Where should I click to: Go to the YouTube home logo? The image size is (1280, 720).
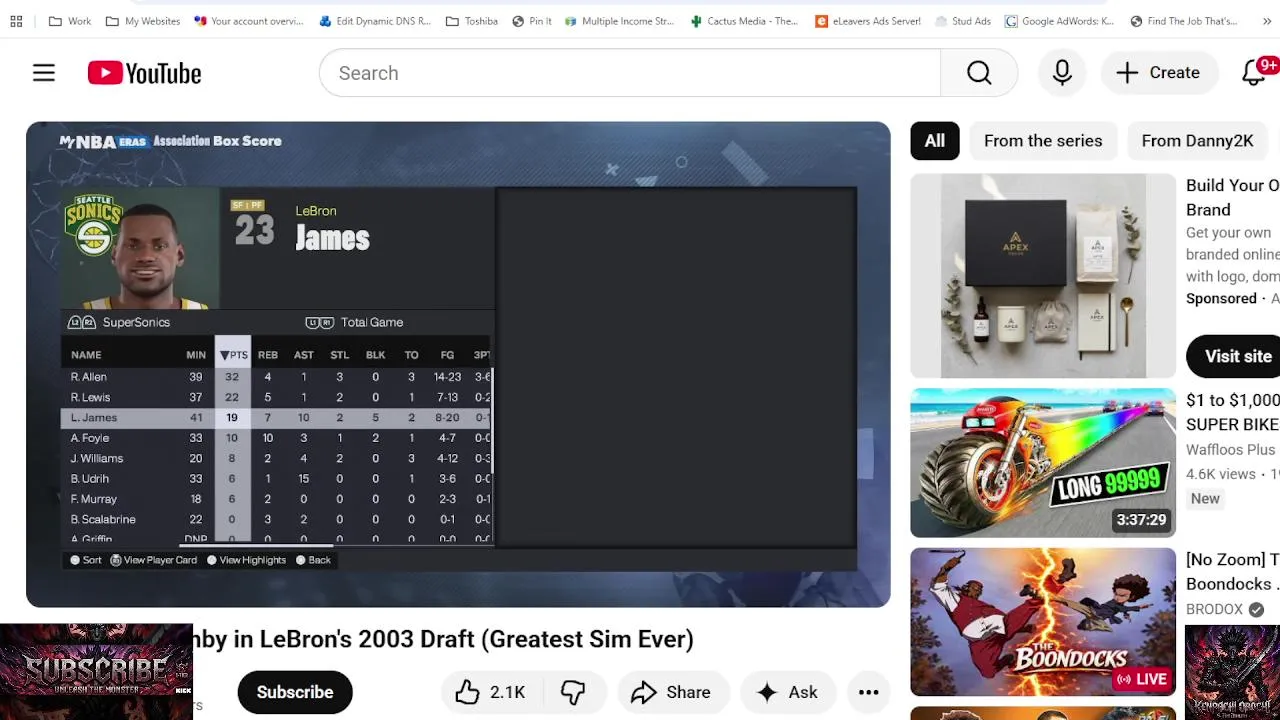pos(144,73)
